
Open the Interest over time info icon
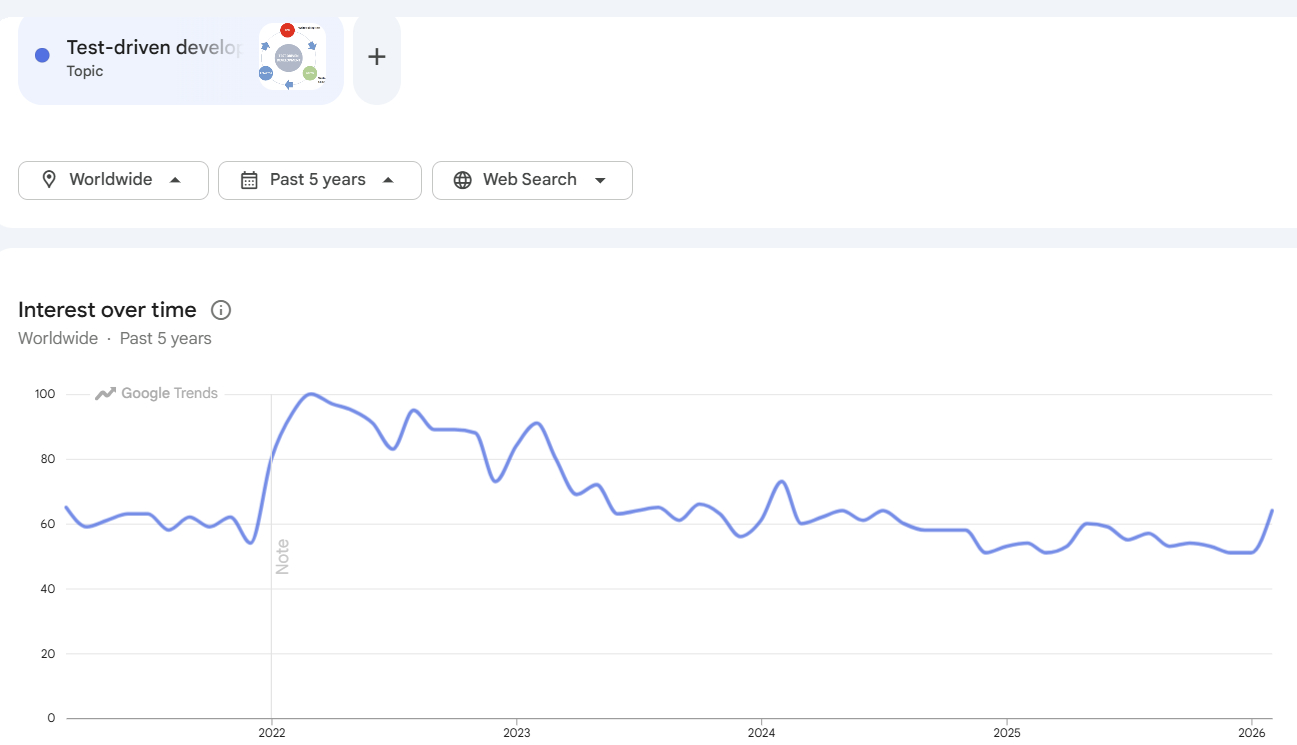(221, 310)
